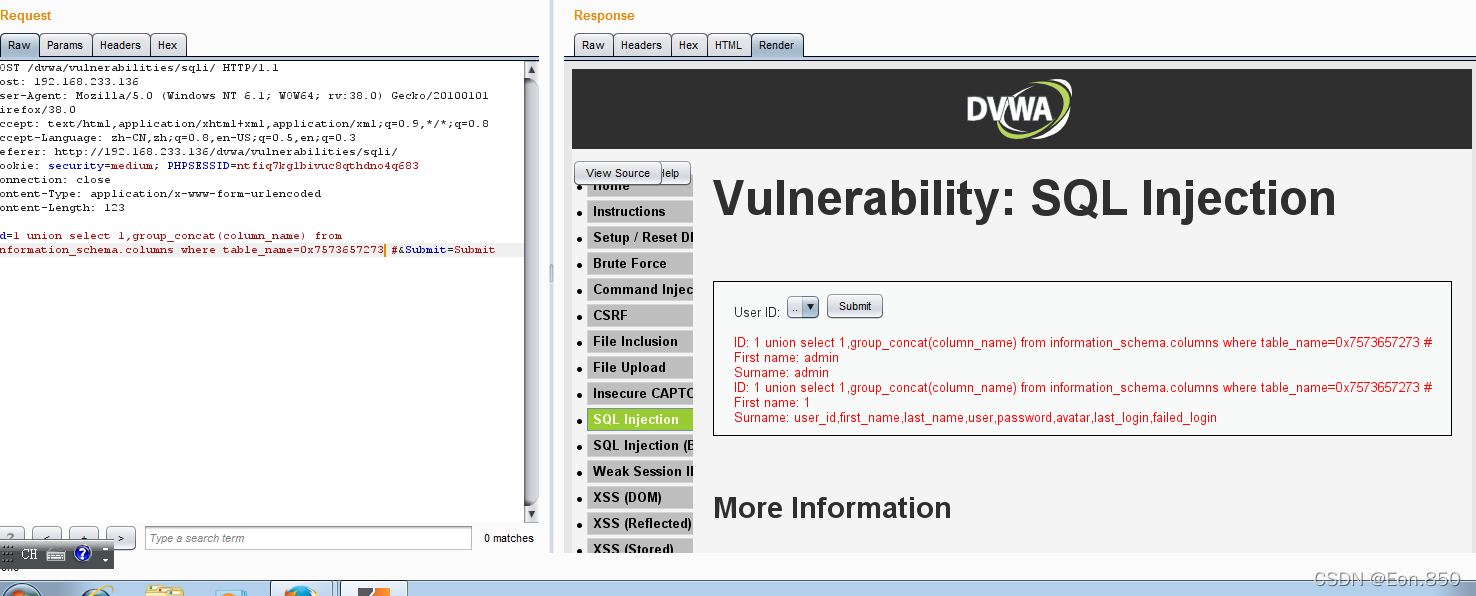The height and width of the screenshot is (596, 1476).
Task: Switch to the Request Raw tab
Action: click(x=19, y=45)
